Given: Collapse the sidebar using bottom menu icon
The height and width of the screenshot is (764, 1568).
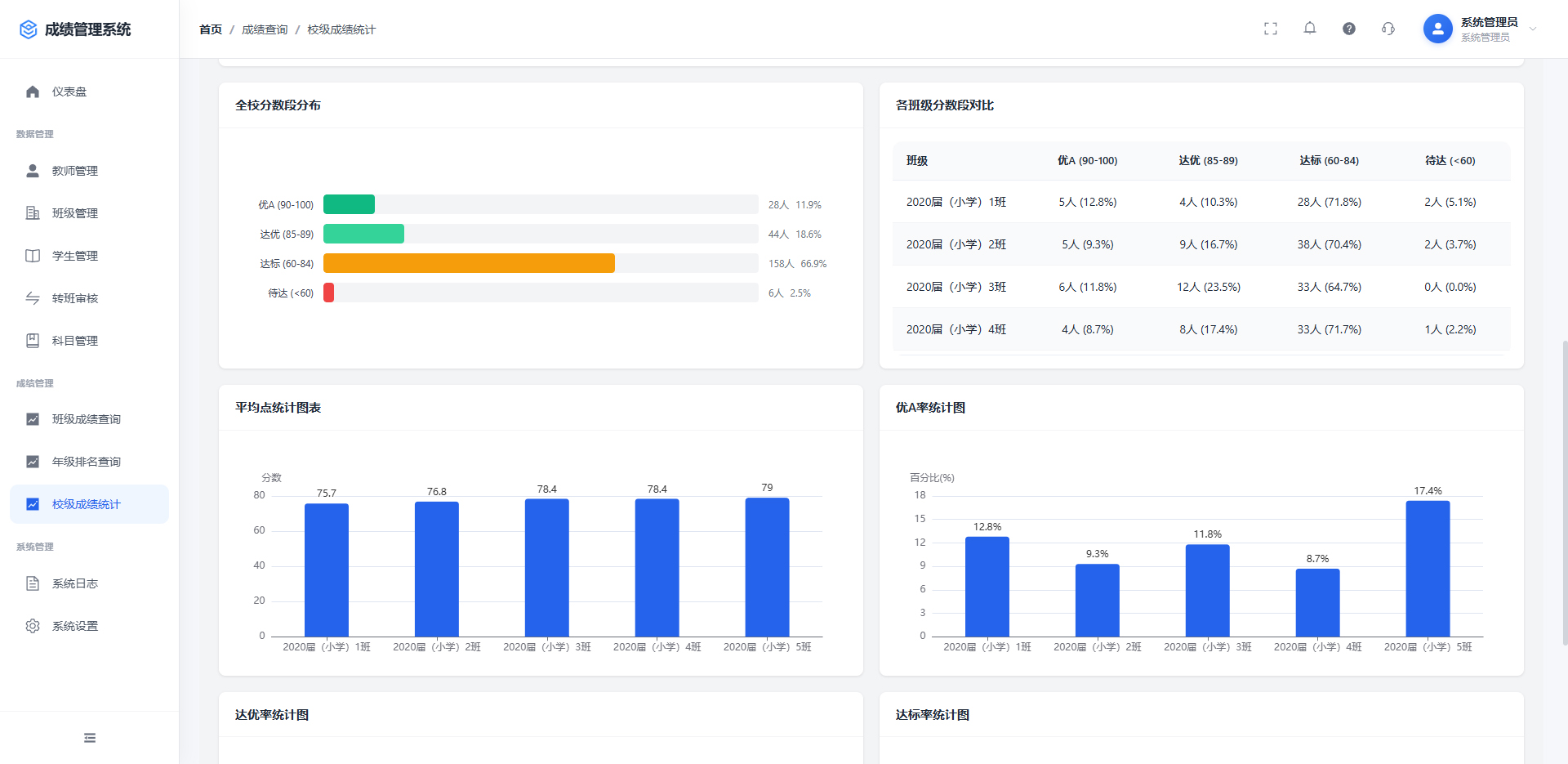Looking at the screenshot, I should 90,738.
